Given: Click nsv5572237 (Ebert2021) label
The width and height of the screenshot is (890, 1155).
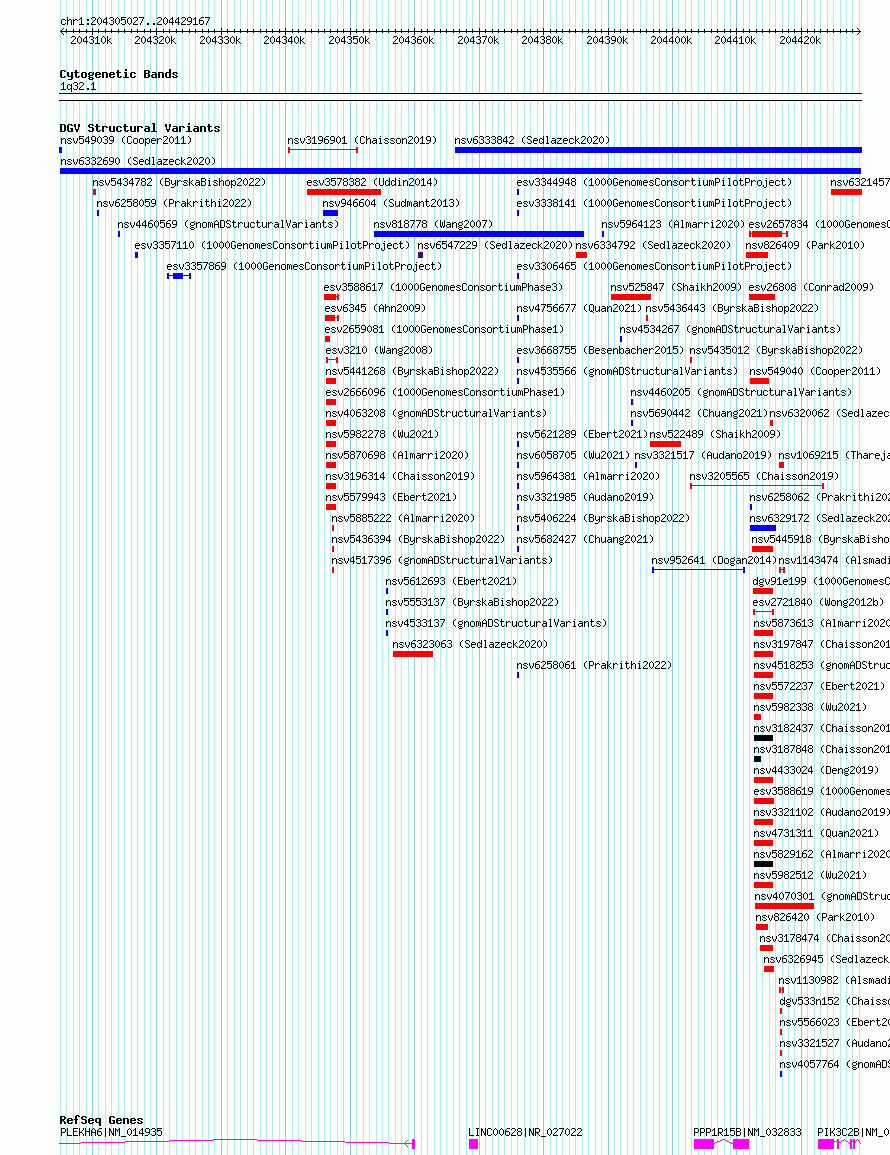Looking at the screenshot, I should click(819, 686).
